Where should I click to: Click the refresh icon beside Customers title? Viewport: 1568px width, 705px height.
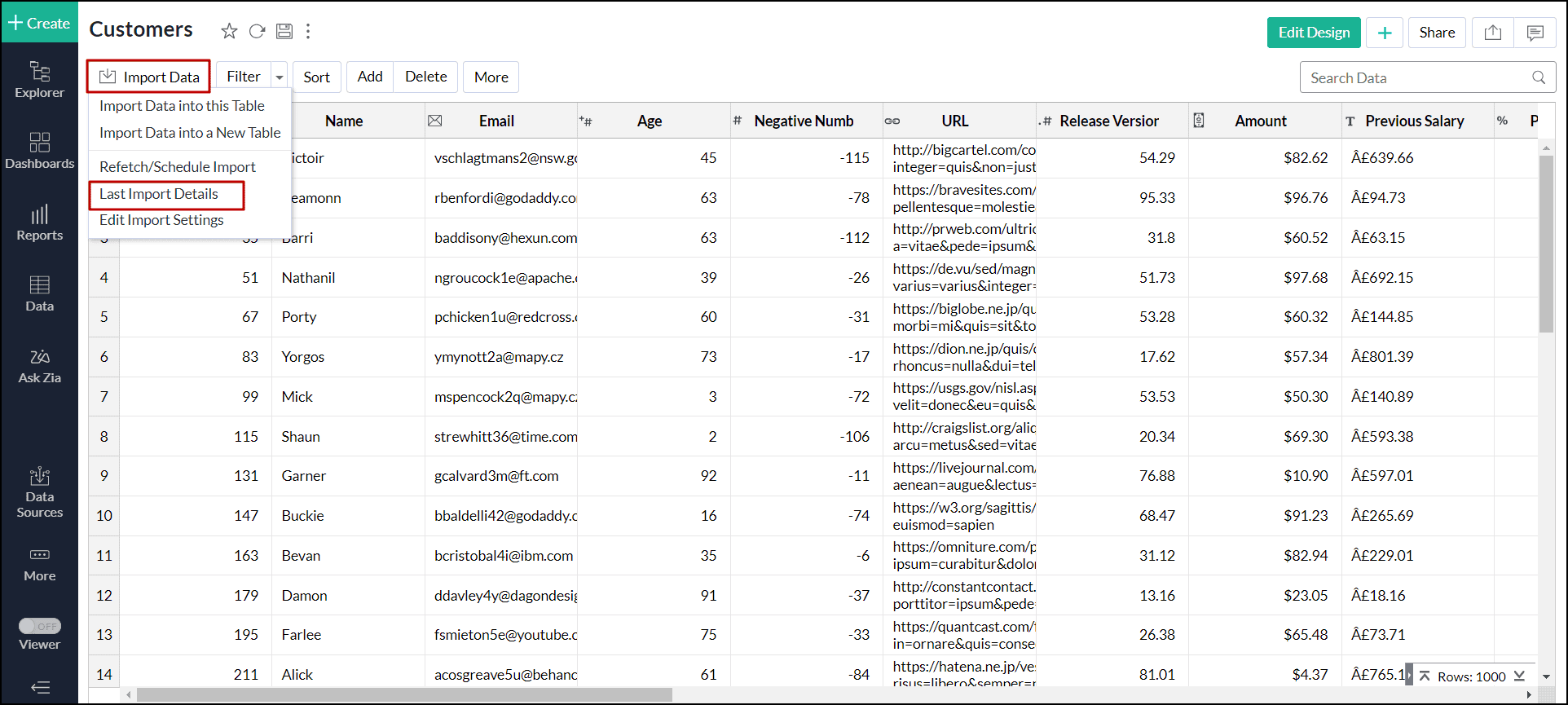click(x=257, y=31)
